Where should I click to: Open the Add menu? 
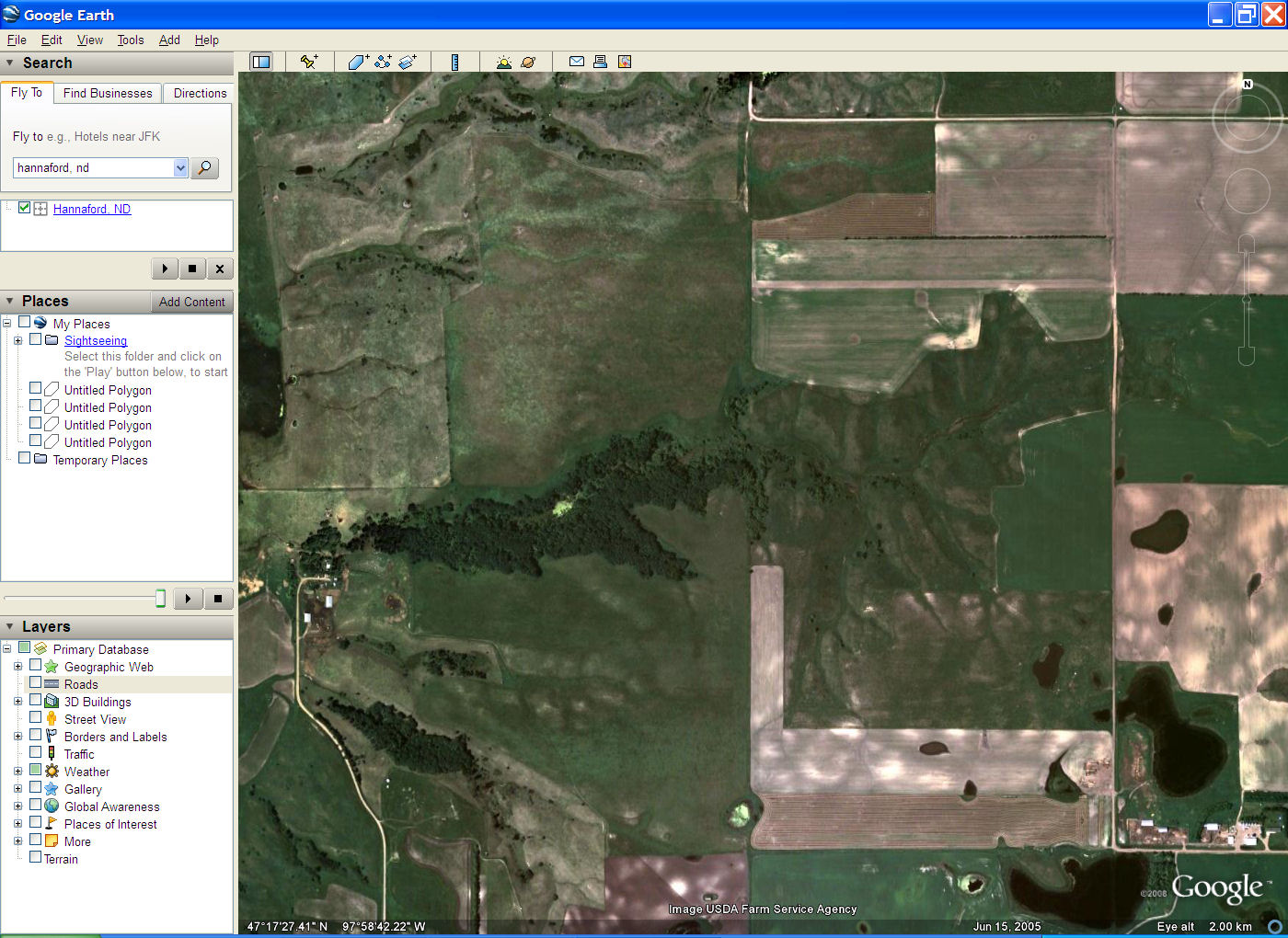tap(169, 40)
